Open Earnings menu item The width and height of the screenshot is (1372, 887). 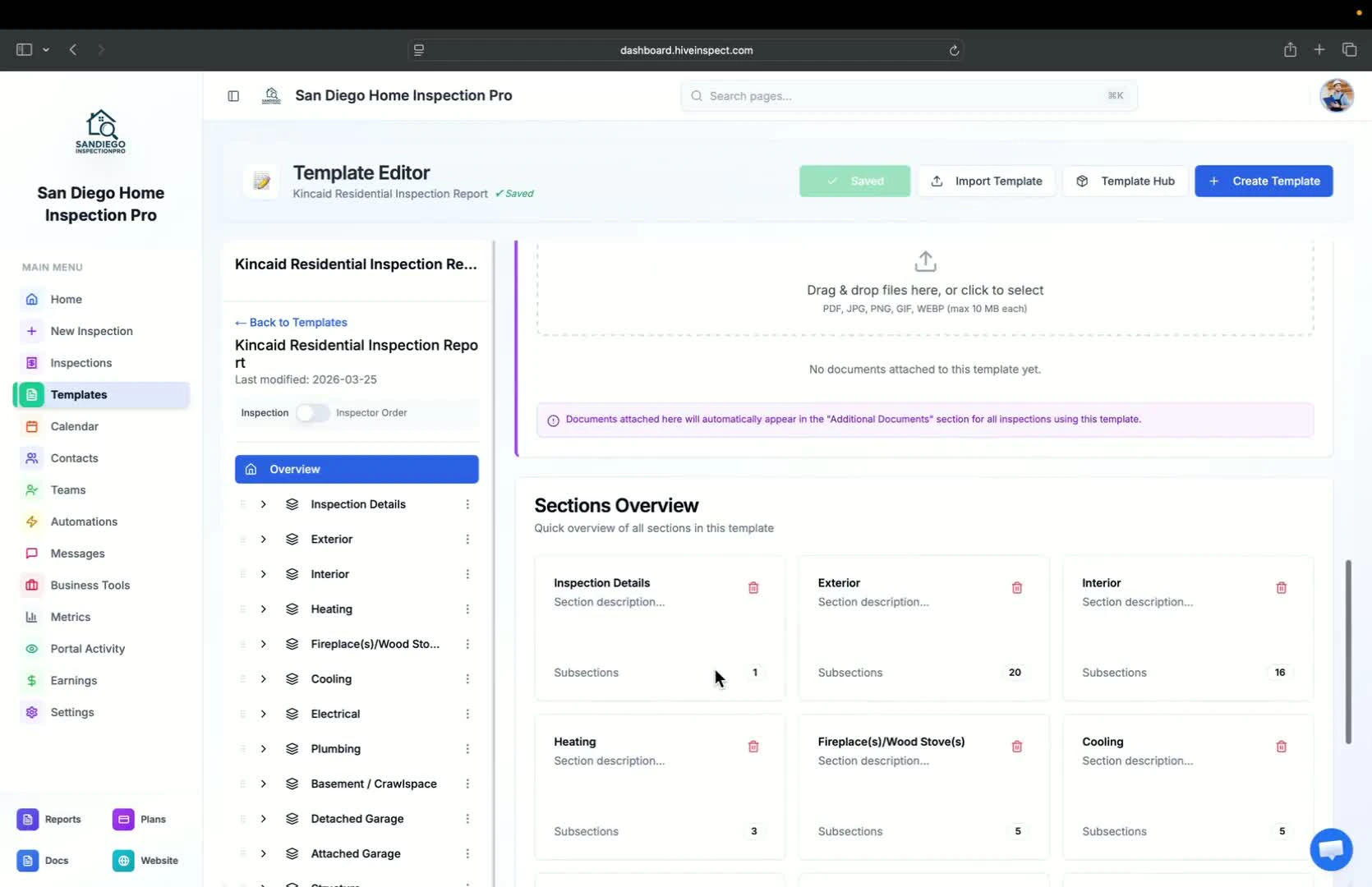101,681
